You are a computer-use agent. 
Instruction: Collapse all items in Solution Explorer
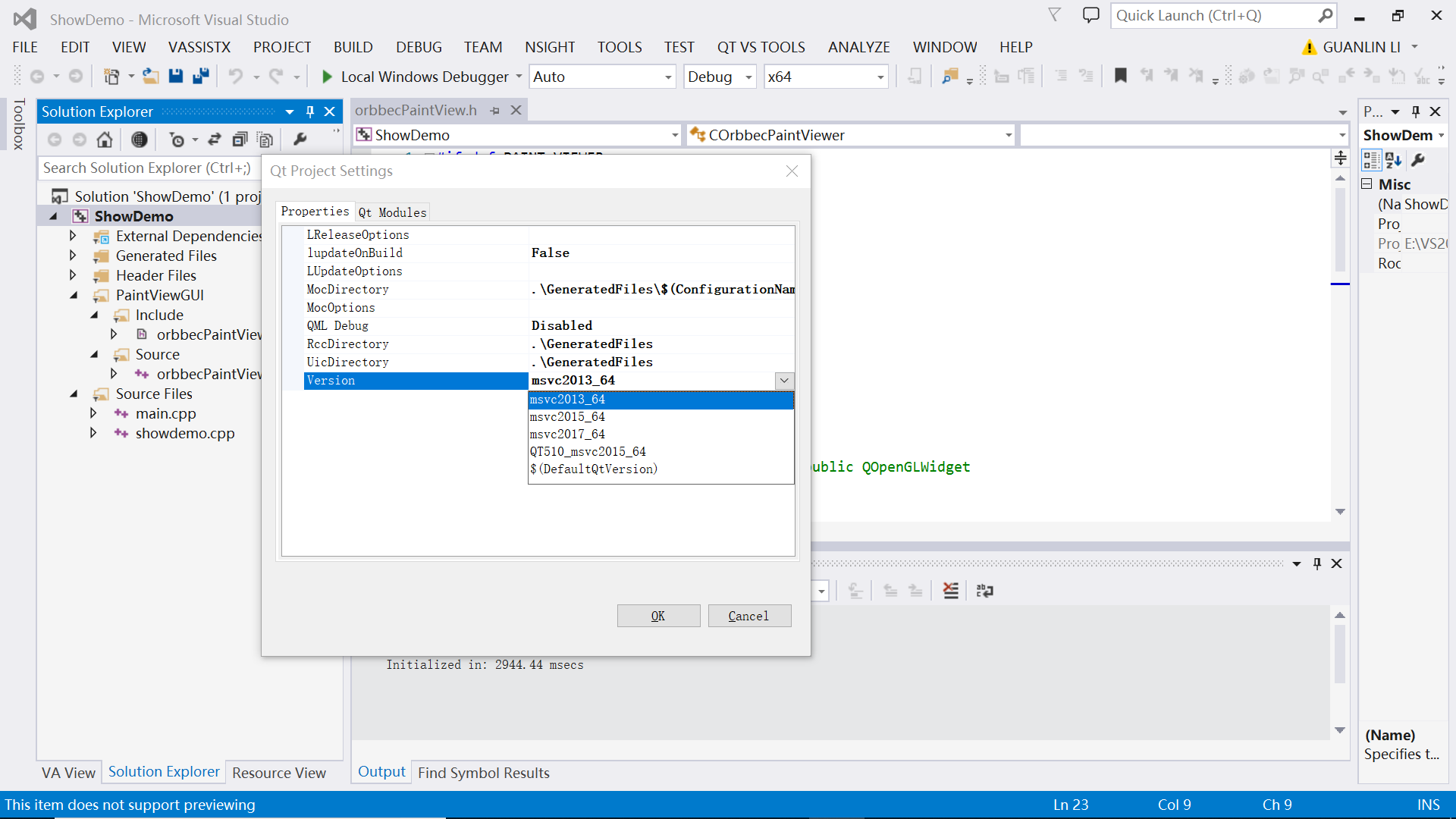pos(240,140)
